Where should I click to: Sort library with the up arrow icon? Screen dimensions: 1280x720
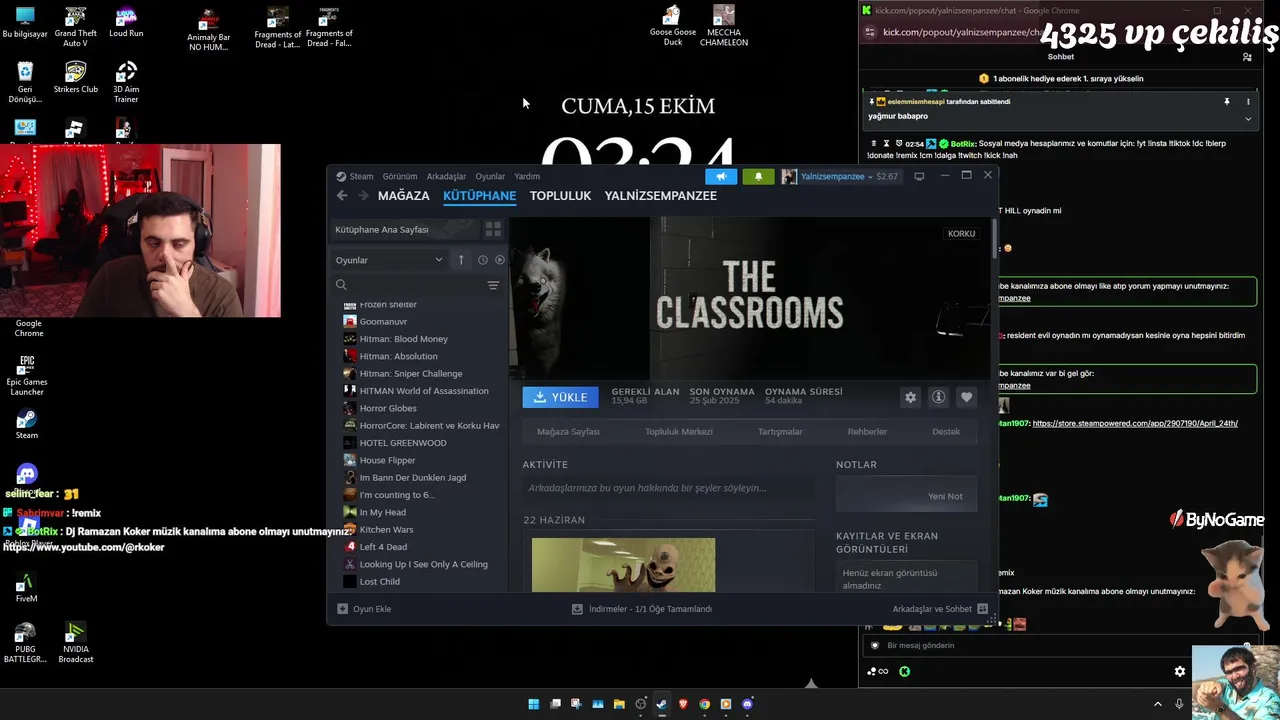[x=461, y=260]
